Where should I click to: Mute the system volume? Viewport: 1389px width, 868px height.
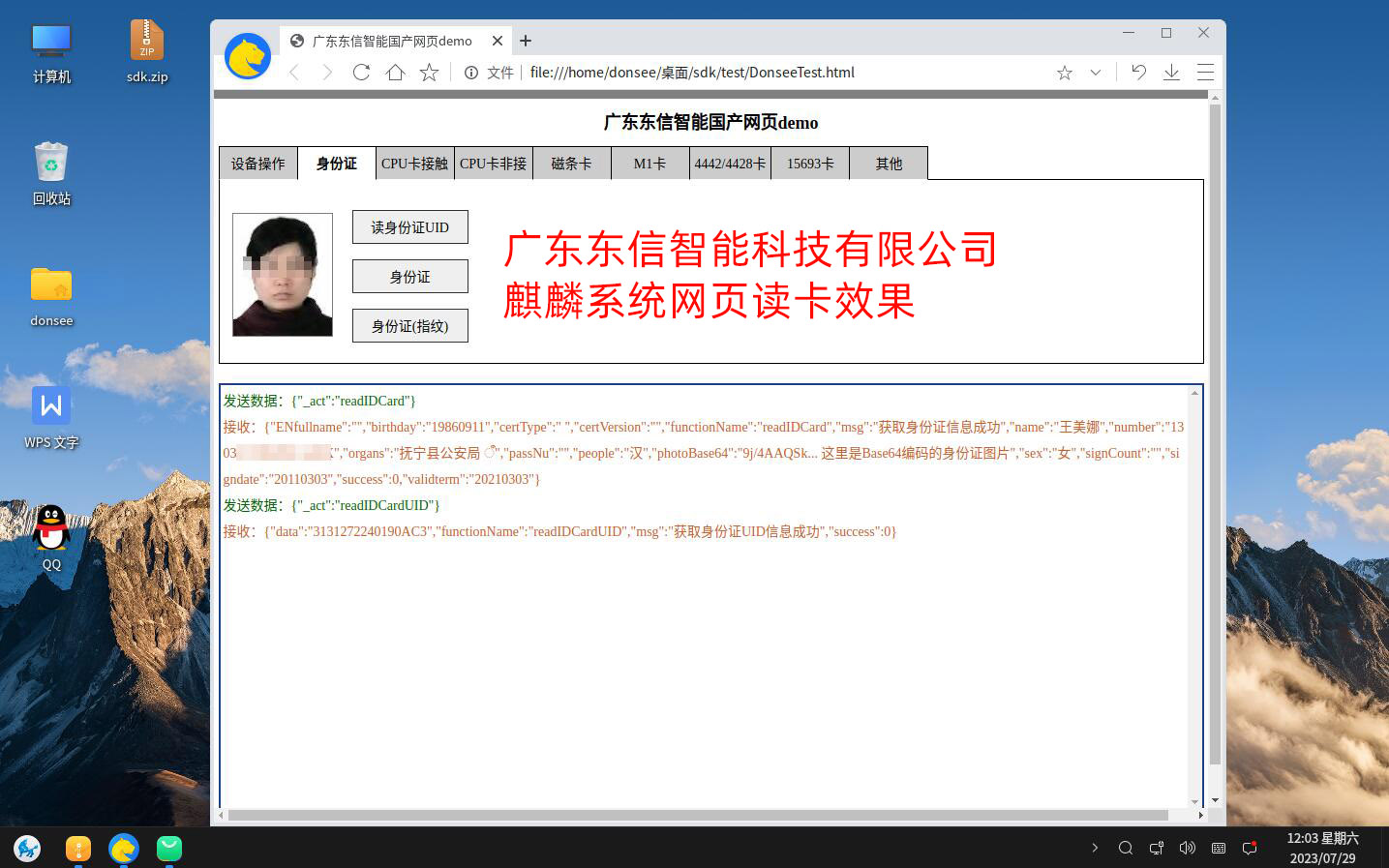click(x=1187, y=848)
